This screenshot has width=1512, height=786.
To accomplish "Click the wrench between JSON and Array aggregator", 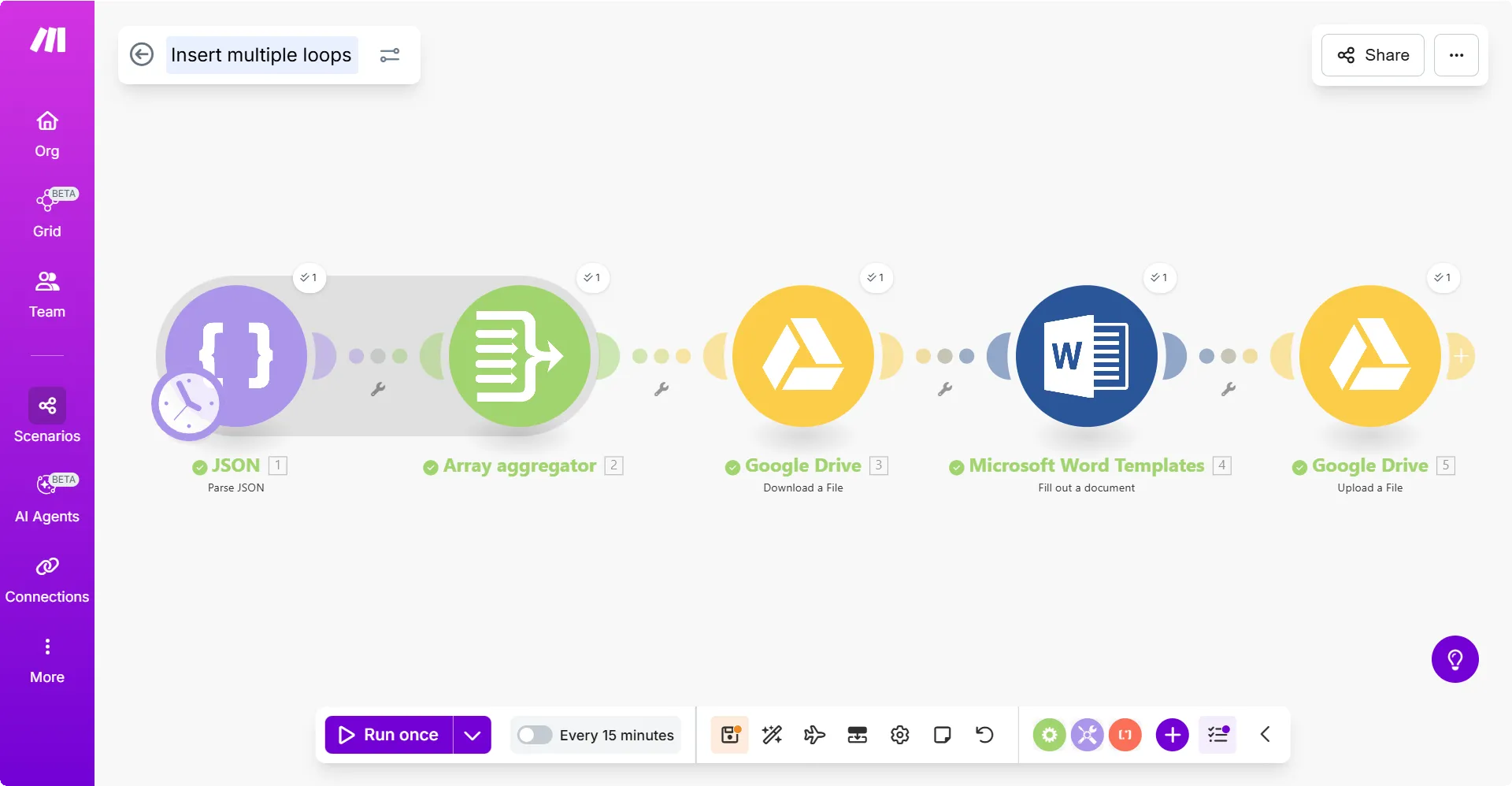I will coord(378,389).
